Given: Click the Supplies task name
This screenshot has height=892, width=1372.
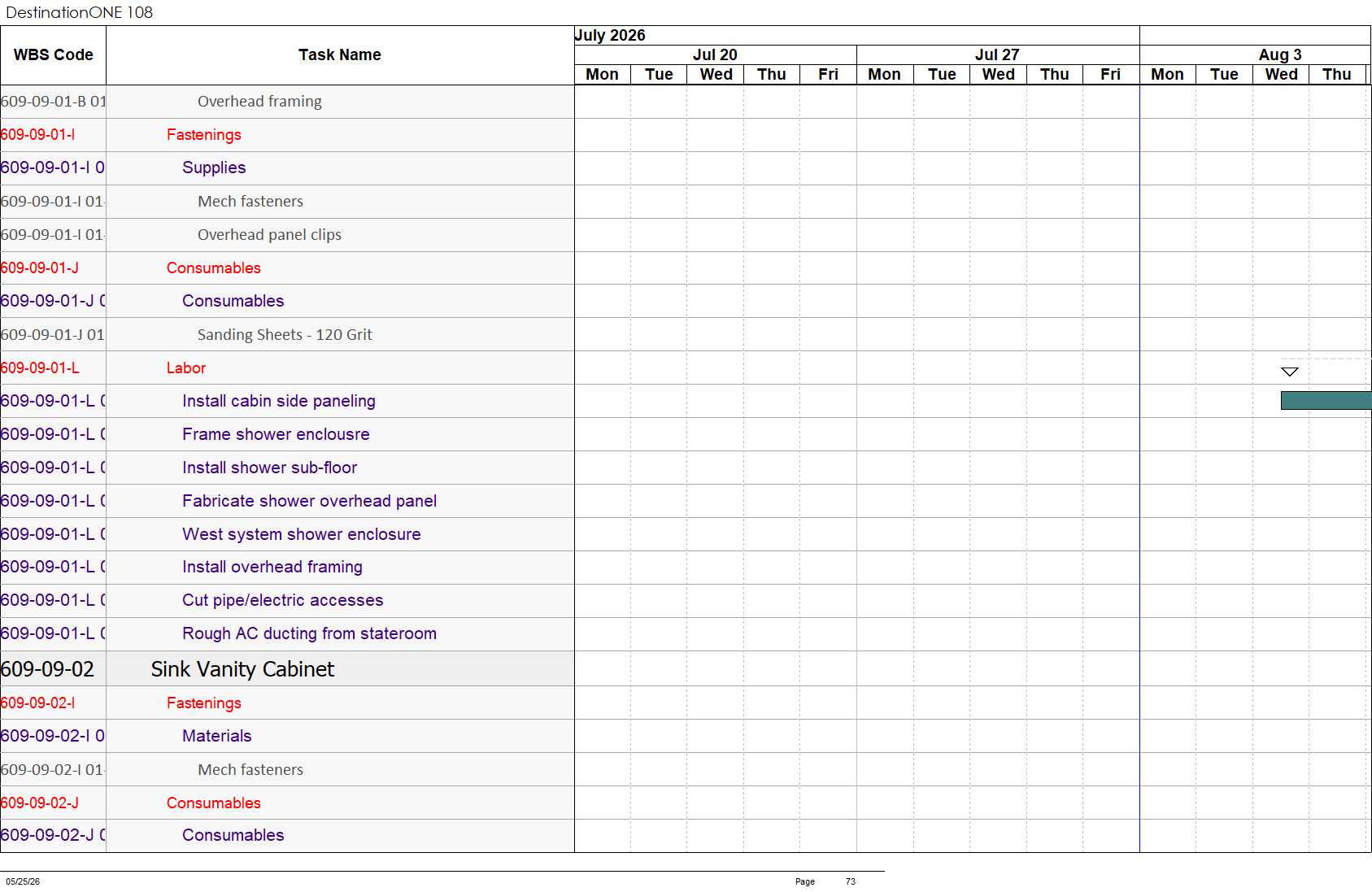Looking at the screenshot, I should click(x=214, y=168).
